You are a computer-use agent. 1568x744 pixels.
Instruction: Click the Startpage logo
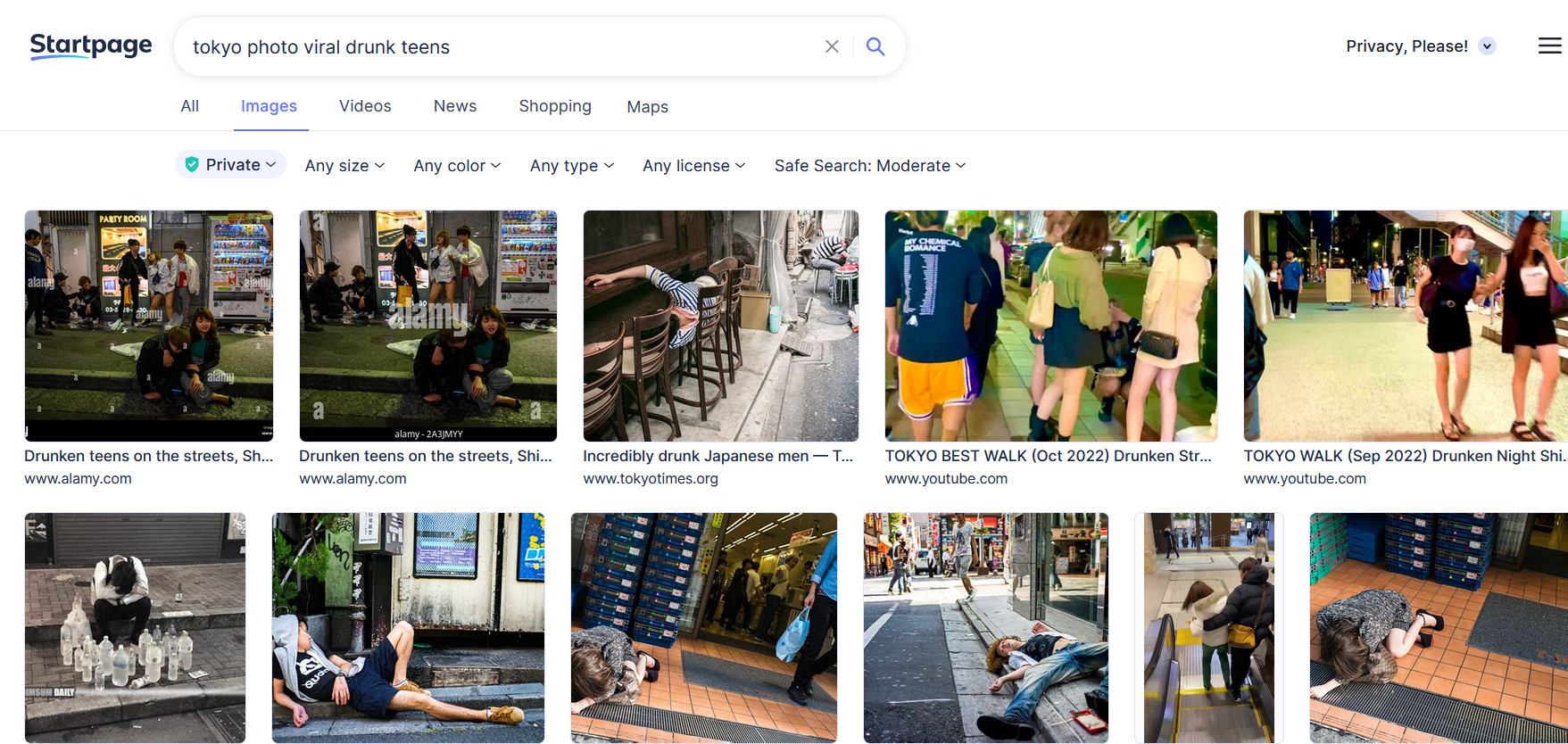pos(90,45)
